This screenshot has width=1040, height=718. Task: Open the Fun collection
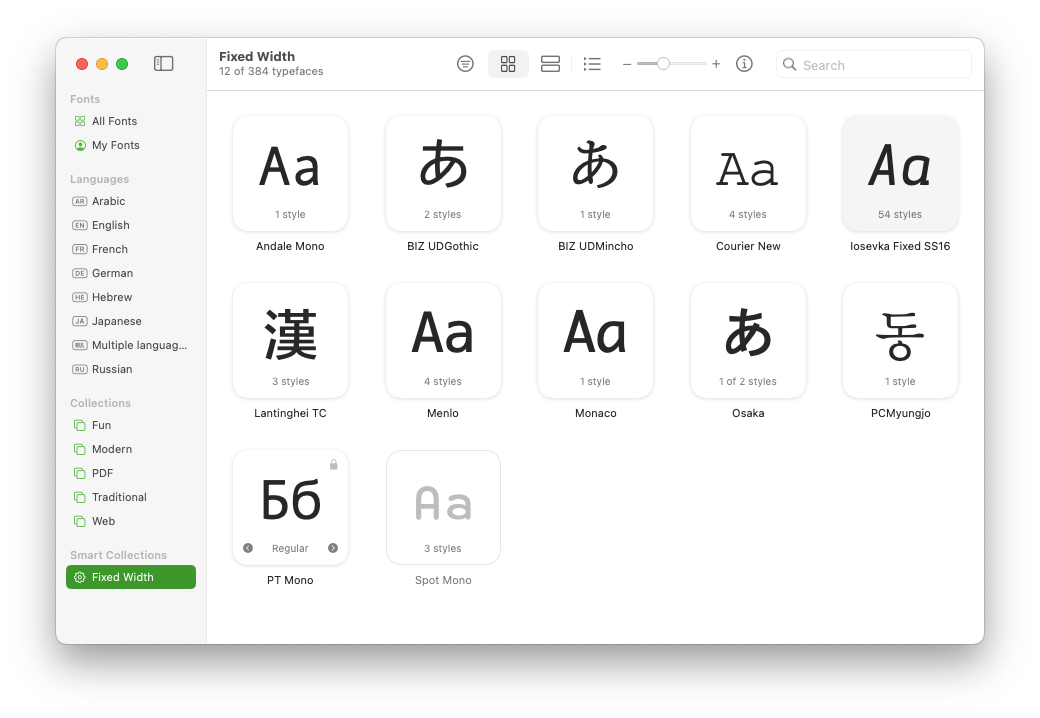(131, 426)
